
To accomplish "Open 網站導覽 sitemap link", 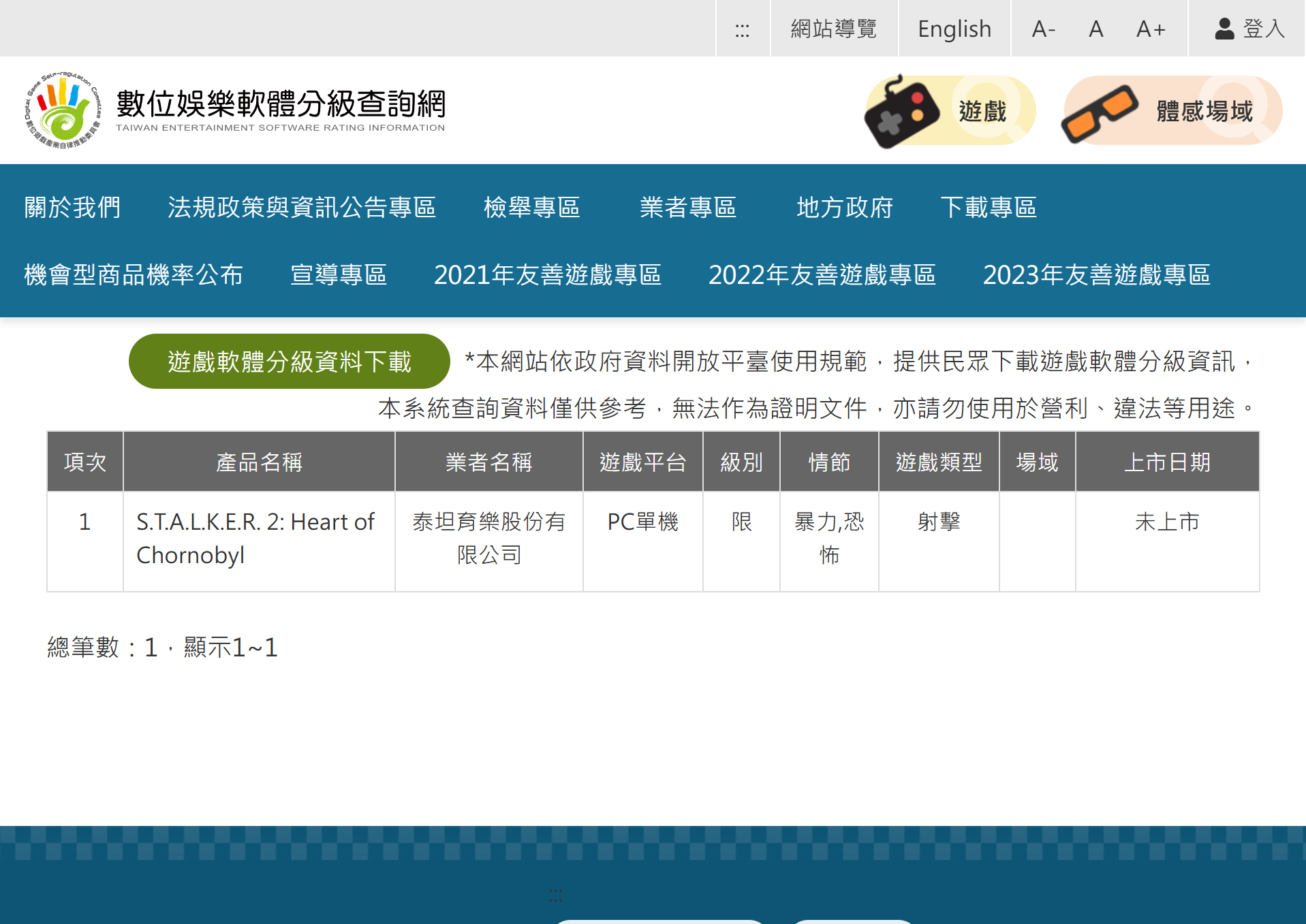I will (834, 29).
